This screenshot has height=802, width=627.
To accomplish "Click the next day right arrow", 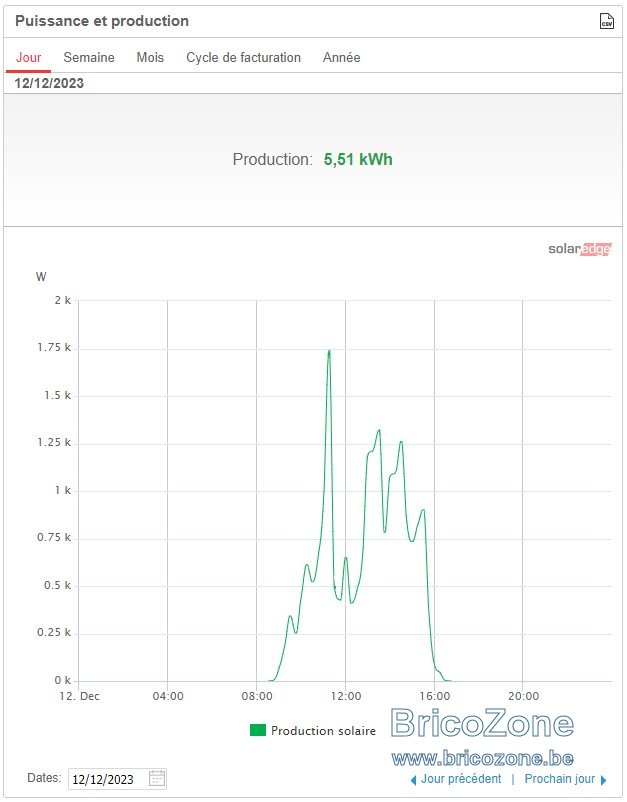I will coord(603,780).
